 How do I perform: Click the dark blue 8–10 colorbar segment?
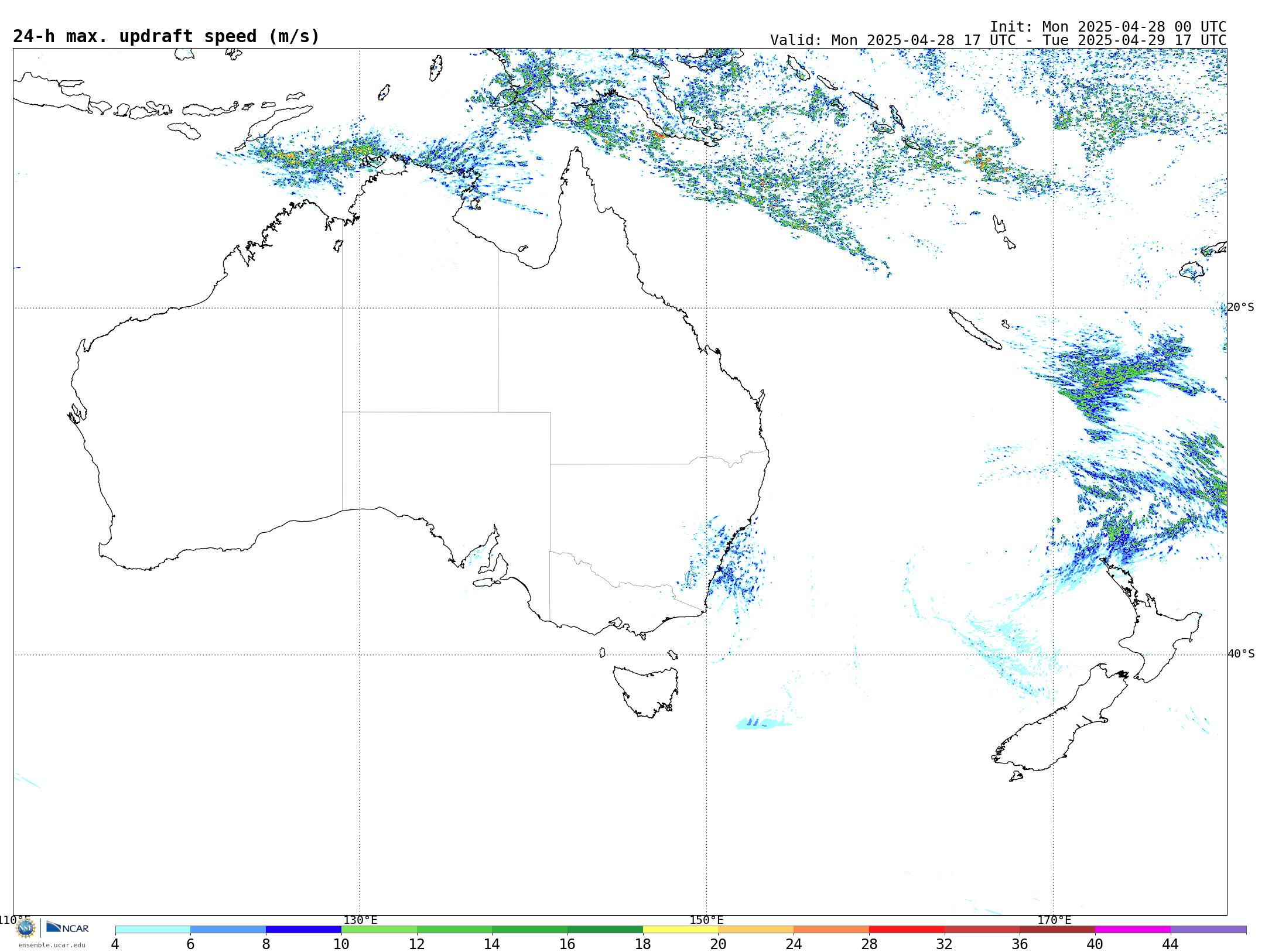point(304,930)
